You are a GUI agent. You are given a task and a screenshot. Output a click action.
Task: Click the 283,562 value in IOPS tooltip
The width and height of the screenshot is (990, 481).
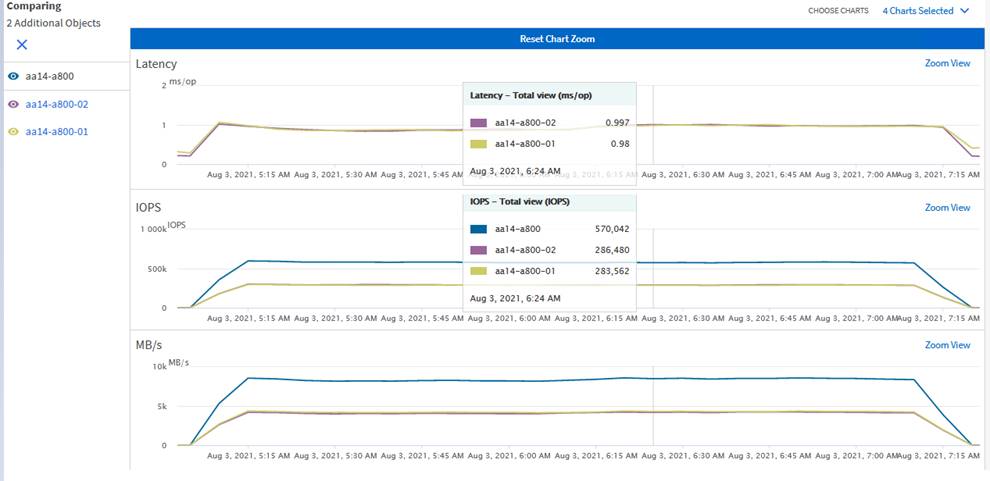click(x=612, y=271)
